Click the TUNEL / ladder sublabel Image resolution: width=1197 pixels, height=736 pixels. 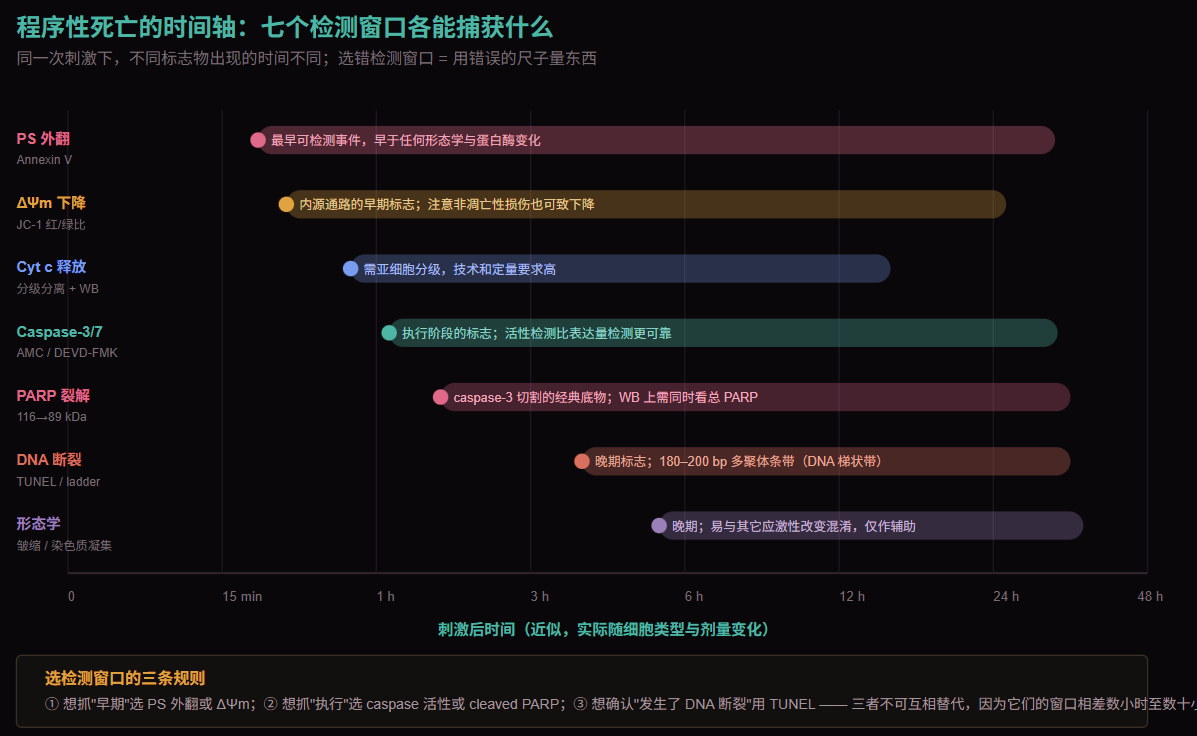(58, 482)
